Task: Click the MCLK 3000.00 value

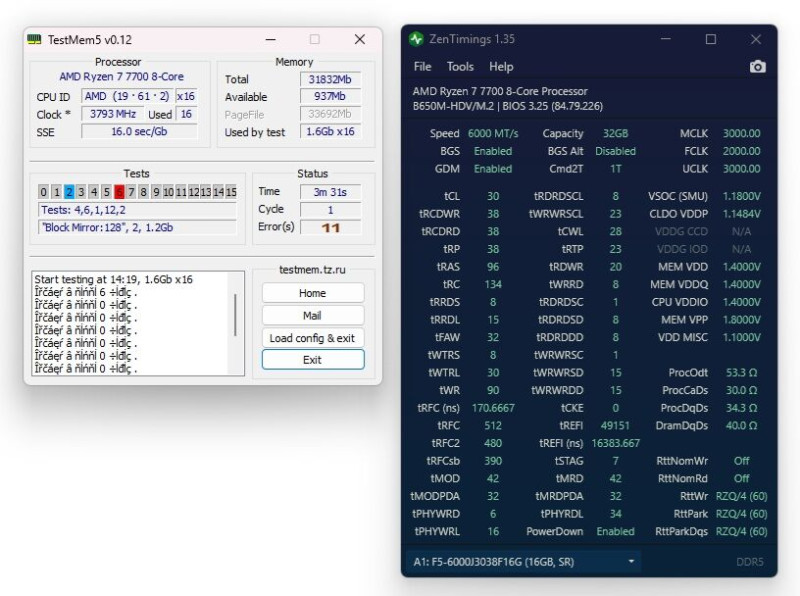Action: click(741, 133)
